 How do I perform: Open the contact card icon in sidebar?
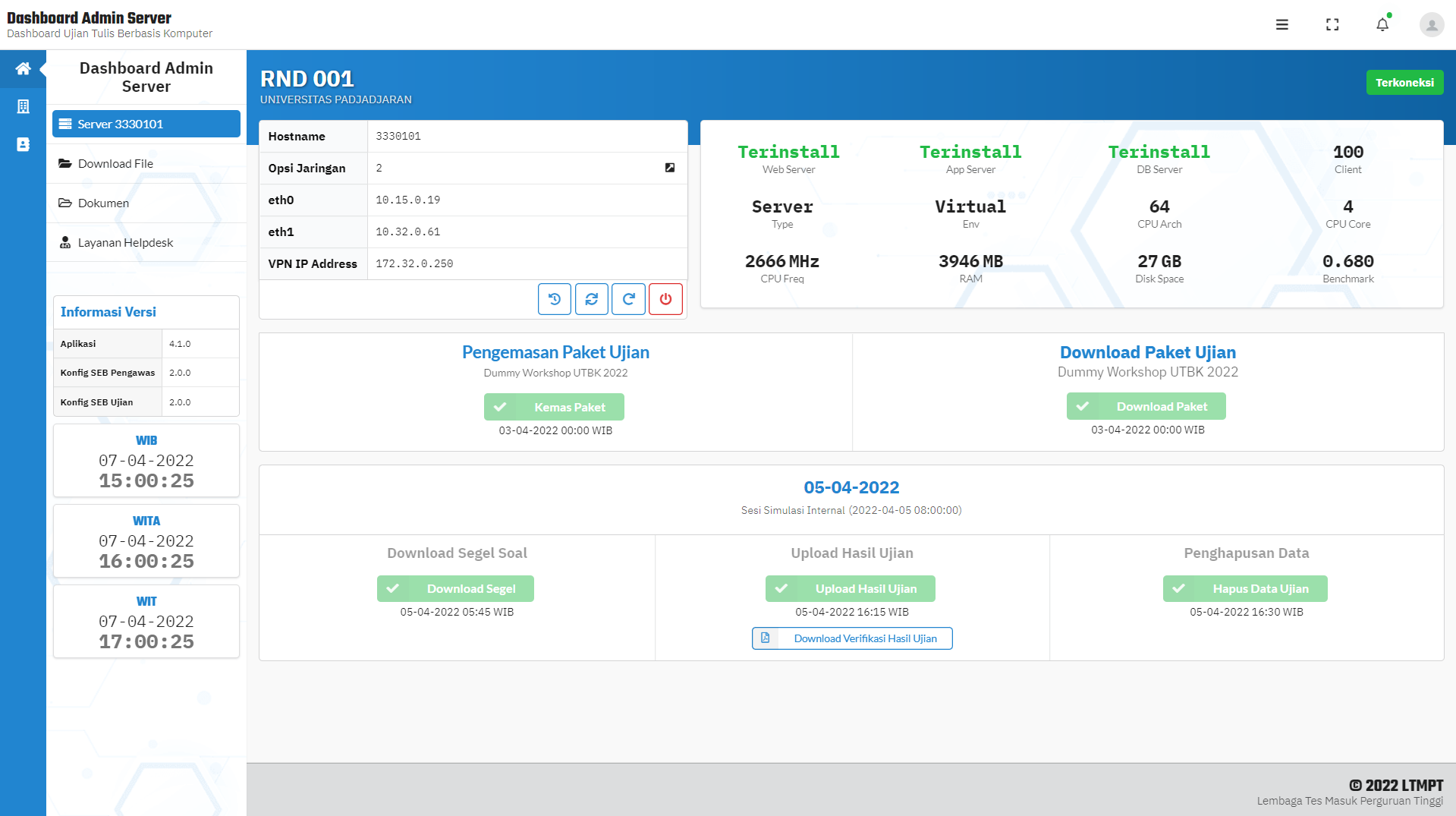pyautogui.click(x=23, y=144)
